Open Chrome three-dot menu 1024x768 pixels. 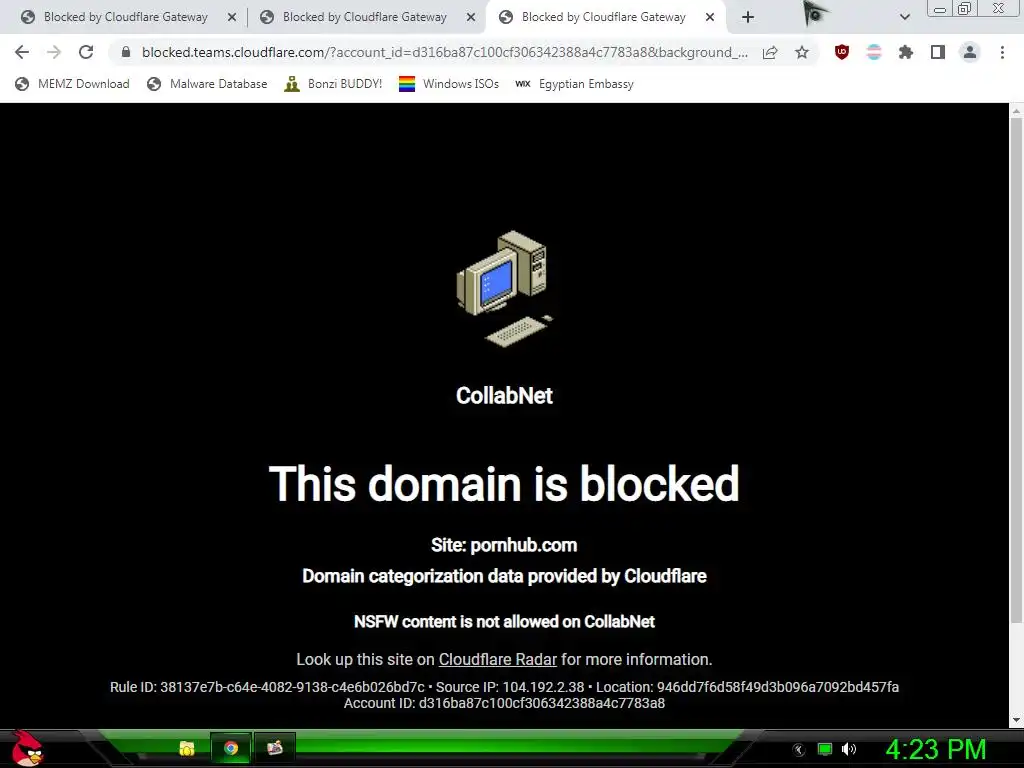[1002, 52]
